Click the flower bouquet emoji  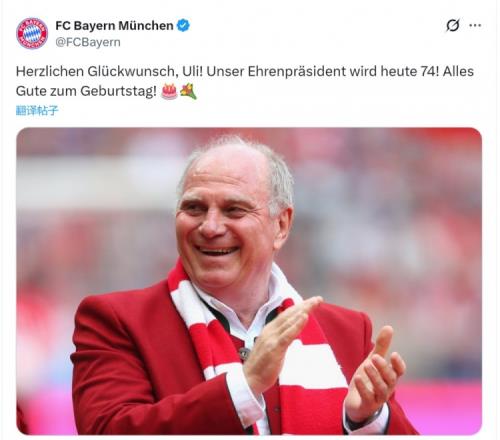click(x=188, y=92)
